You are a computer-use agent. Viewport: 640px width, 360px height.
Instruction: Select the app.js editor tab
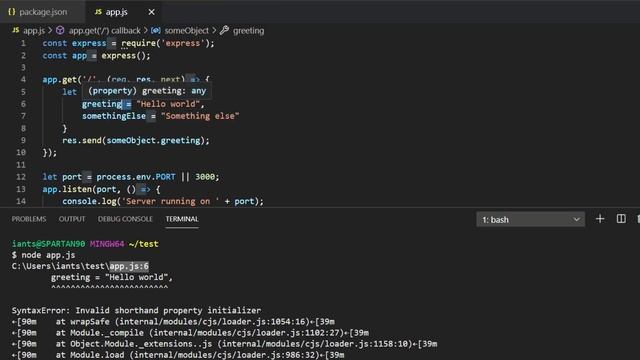tap(116, 12)
